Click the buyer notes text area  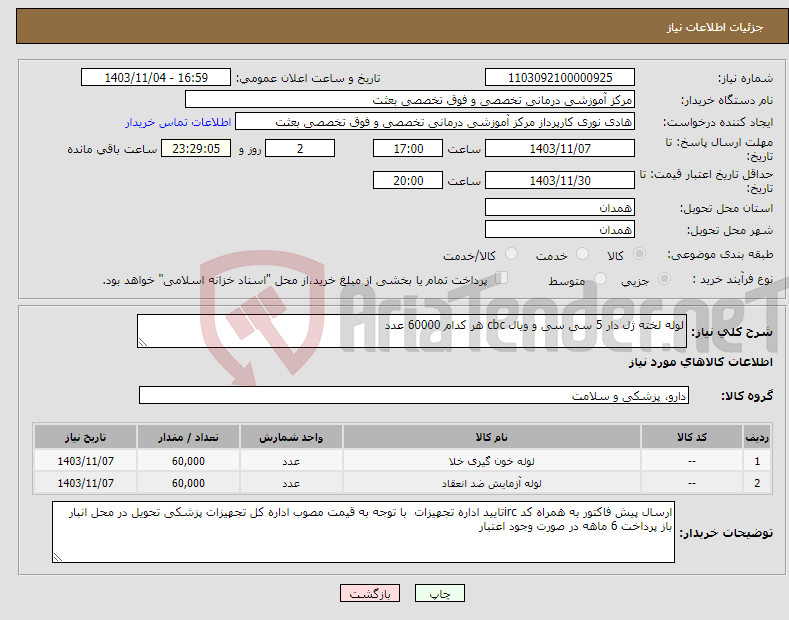(363, 532)
